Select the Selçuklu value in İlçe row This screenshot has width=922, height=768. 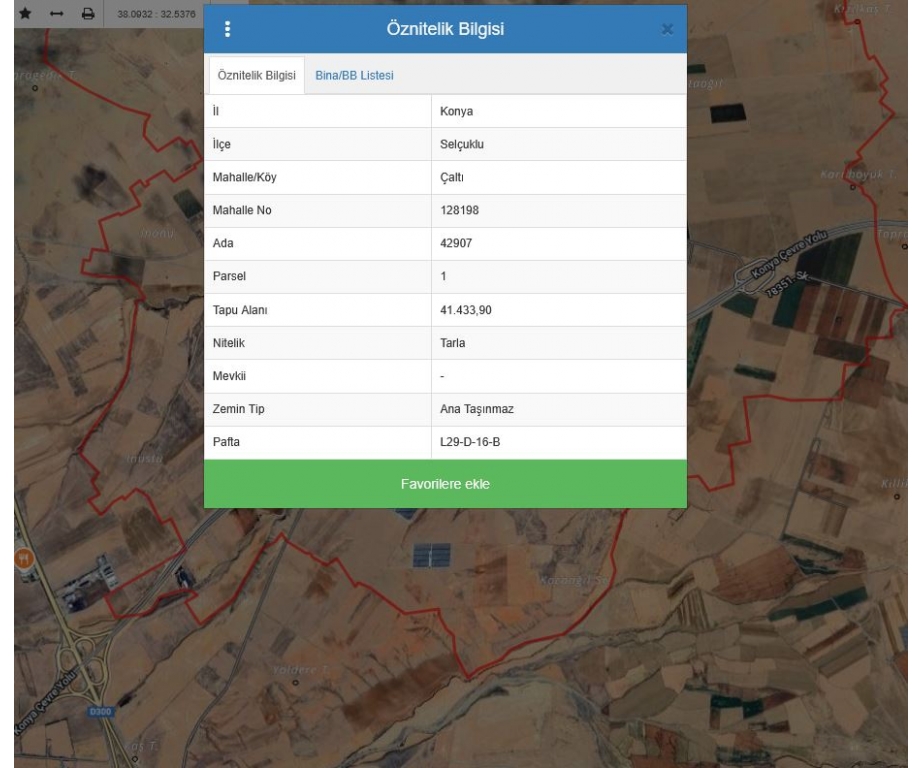pos(462,144)
